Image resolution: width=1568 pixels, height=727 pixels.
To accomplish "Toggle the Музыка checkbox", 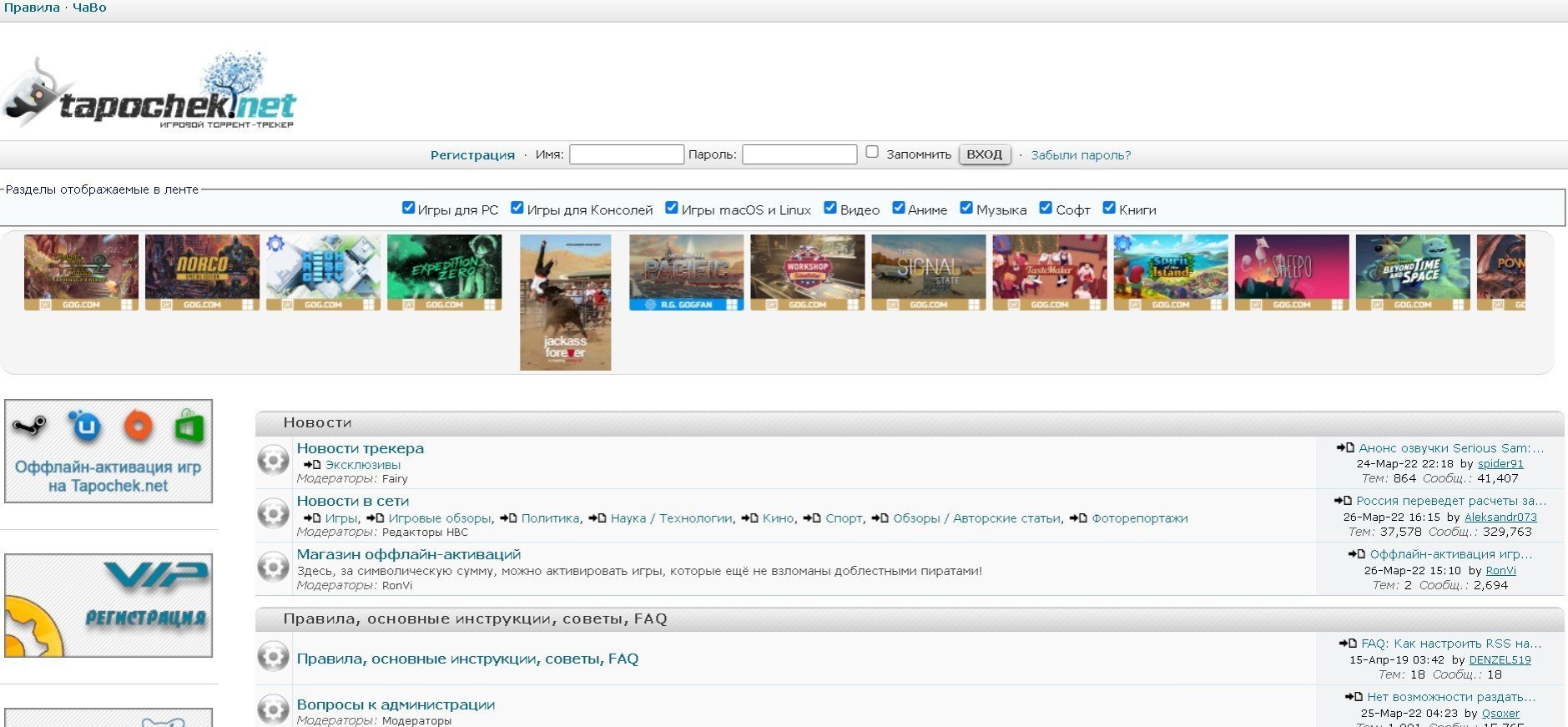I will [966, 208].
